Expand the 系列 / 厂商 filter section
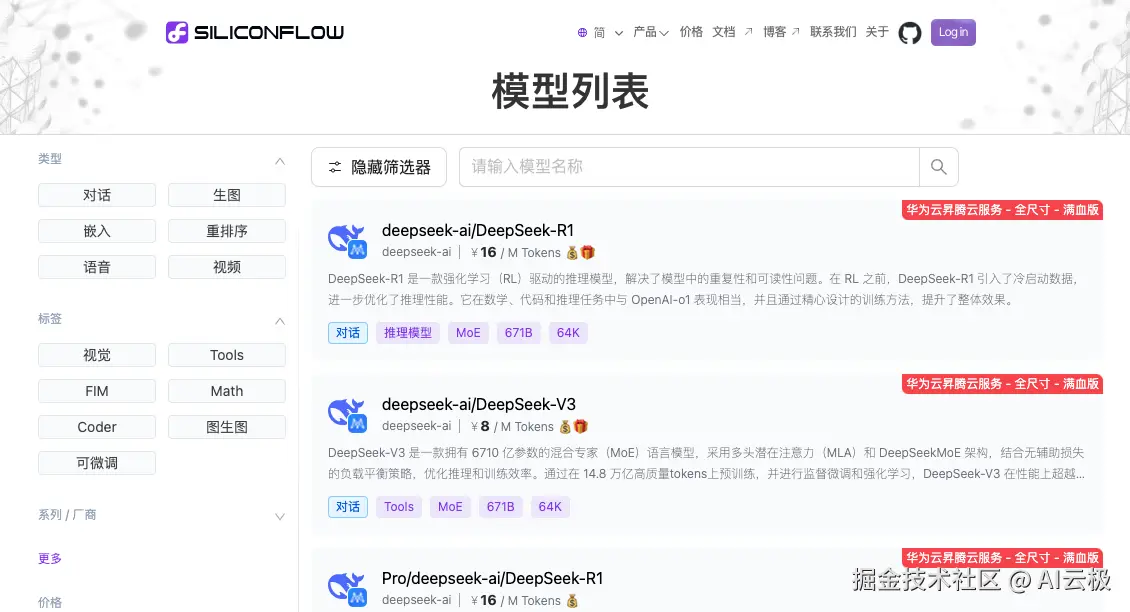1130x612 pixels. pyautogui.click(x=280, y=516)
